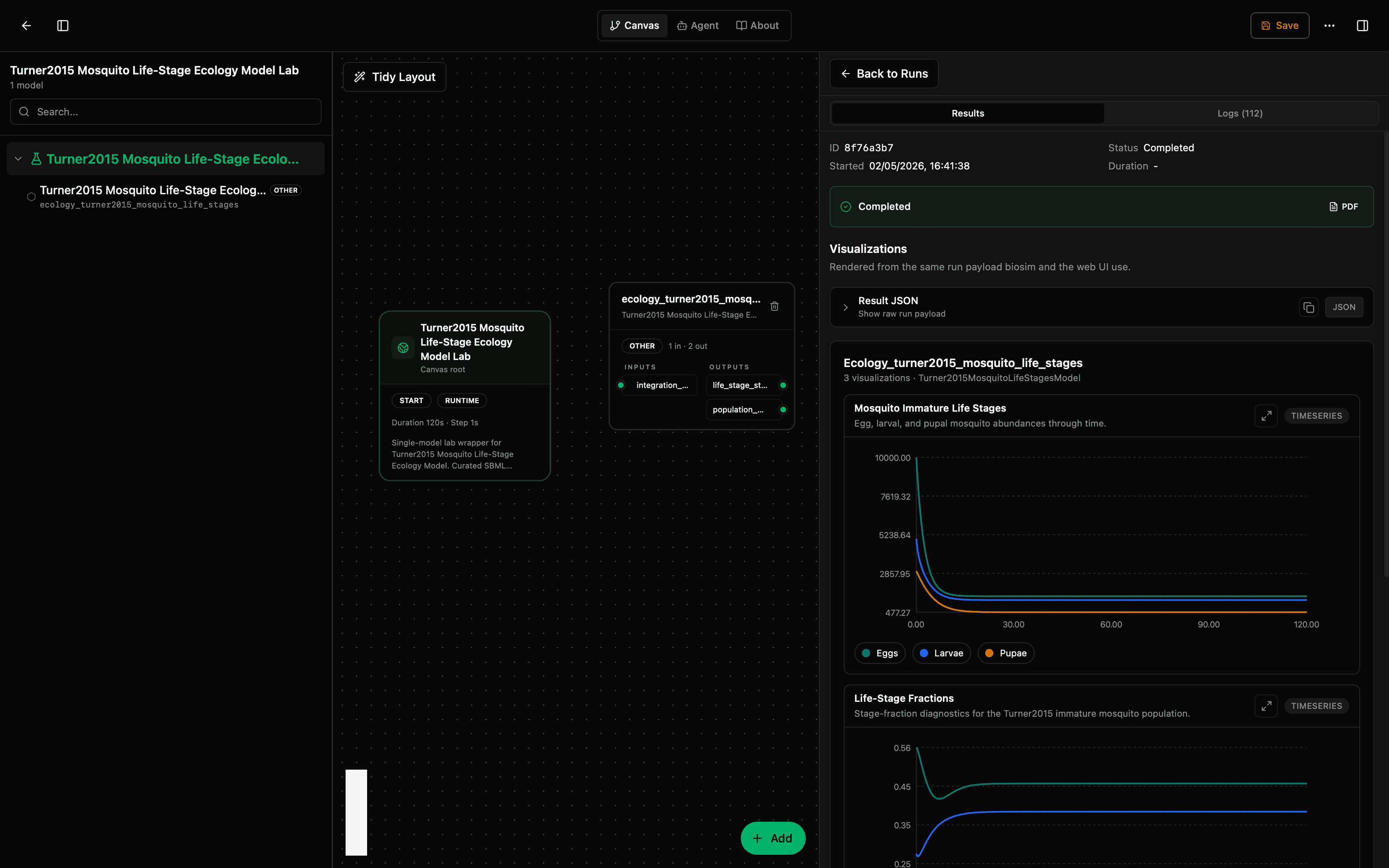
Task: Click the Status Completed value
Action: [1168, 148]
